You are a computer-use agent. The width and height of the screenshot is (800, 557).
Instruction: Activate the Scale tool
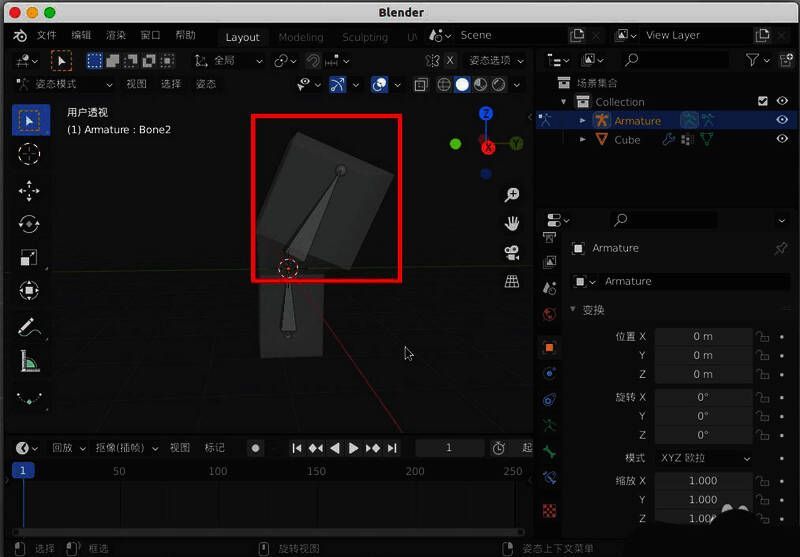[x=29, y=257]
